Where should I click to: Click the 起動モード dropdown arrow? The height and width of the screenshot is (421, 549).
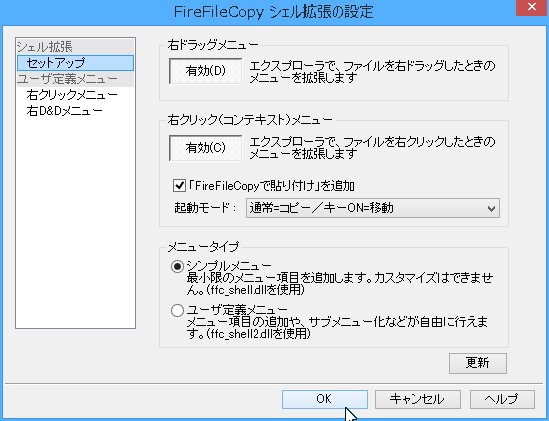[x=491, y=208]
